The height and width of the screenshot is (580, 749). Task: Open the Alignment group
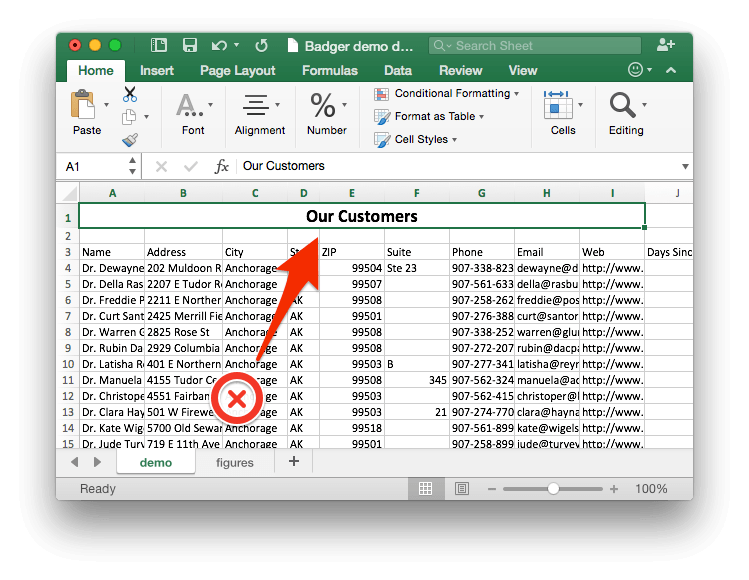pos(259,115)
